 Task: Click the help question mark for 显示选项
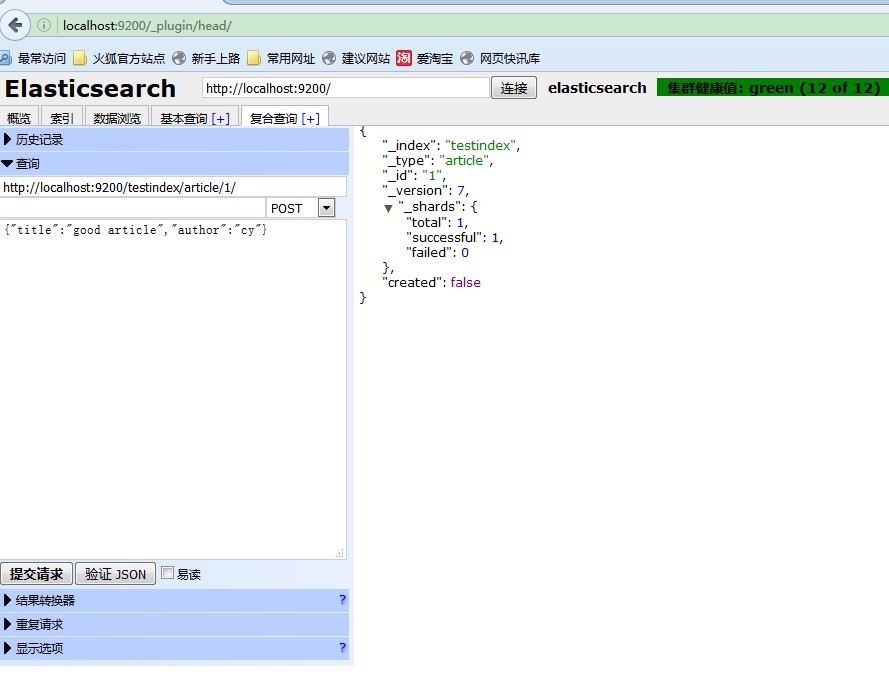click(x=342, y=648)
